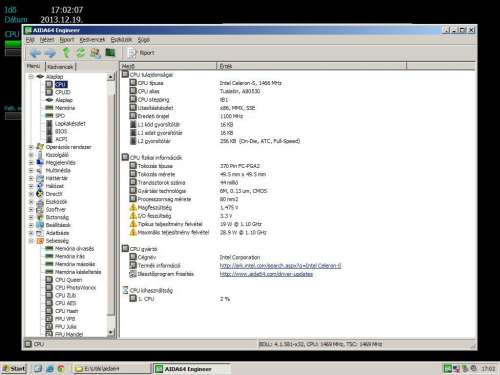Image resolution: width=500 pixels, height=375 pixels.
Task: Collapse the top Alaplap tree node
Action: pos(31,77)
